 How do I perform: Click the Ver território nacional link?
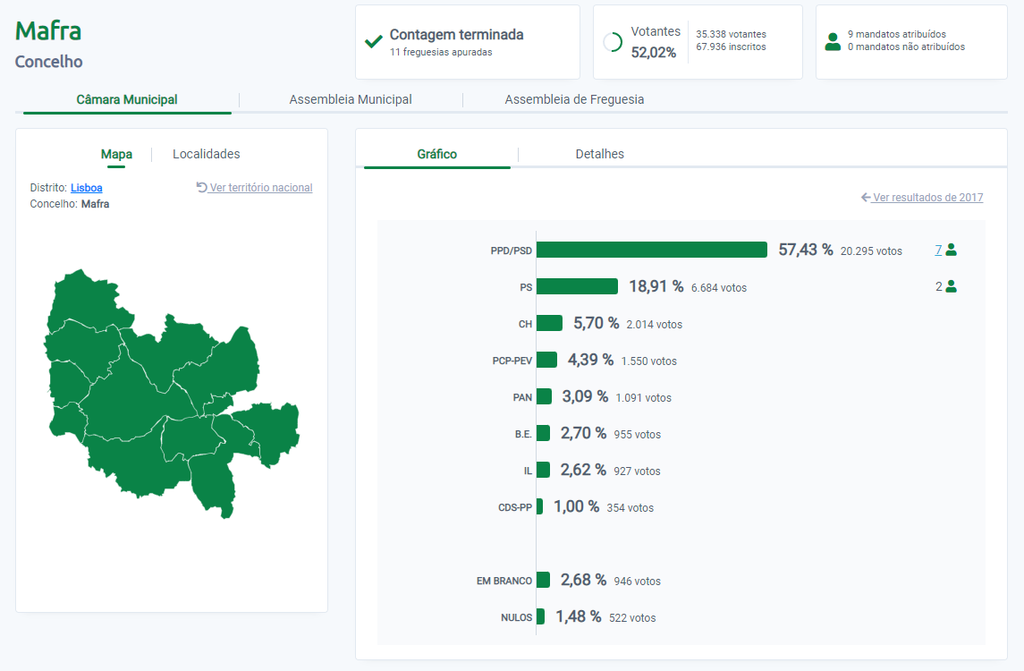tap(261, 188)
